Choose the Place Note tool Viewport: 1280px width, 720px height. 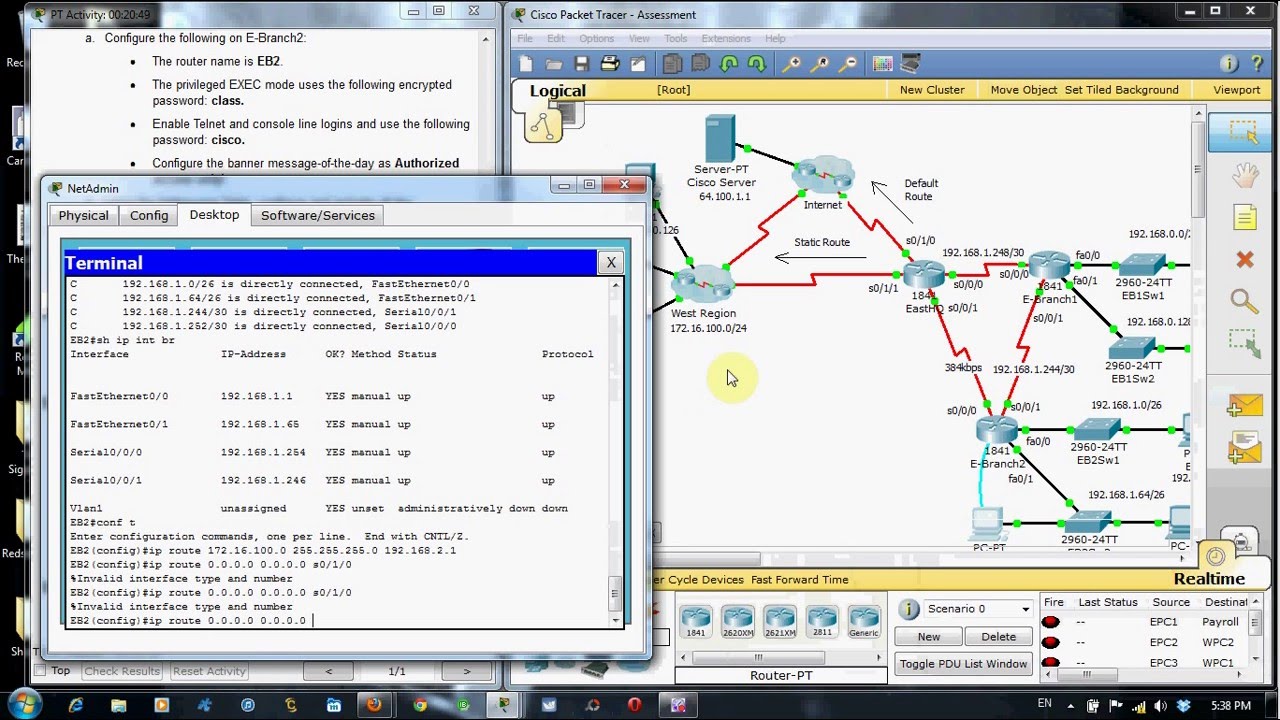(1244, 218)
